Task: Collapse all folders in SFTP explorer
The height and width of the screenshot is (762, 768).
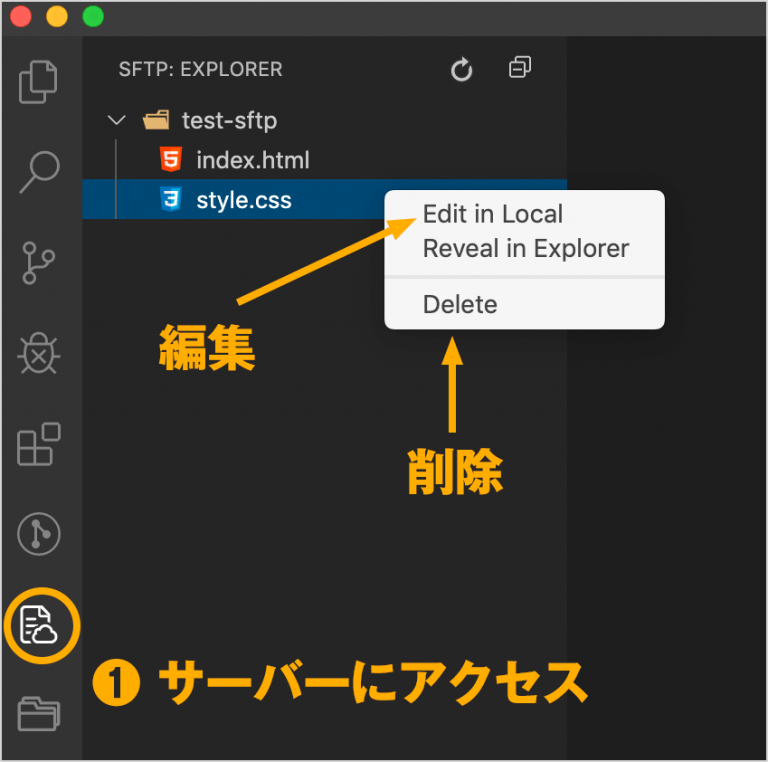Action: [x=520, y=67]
